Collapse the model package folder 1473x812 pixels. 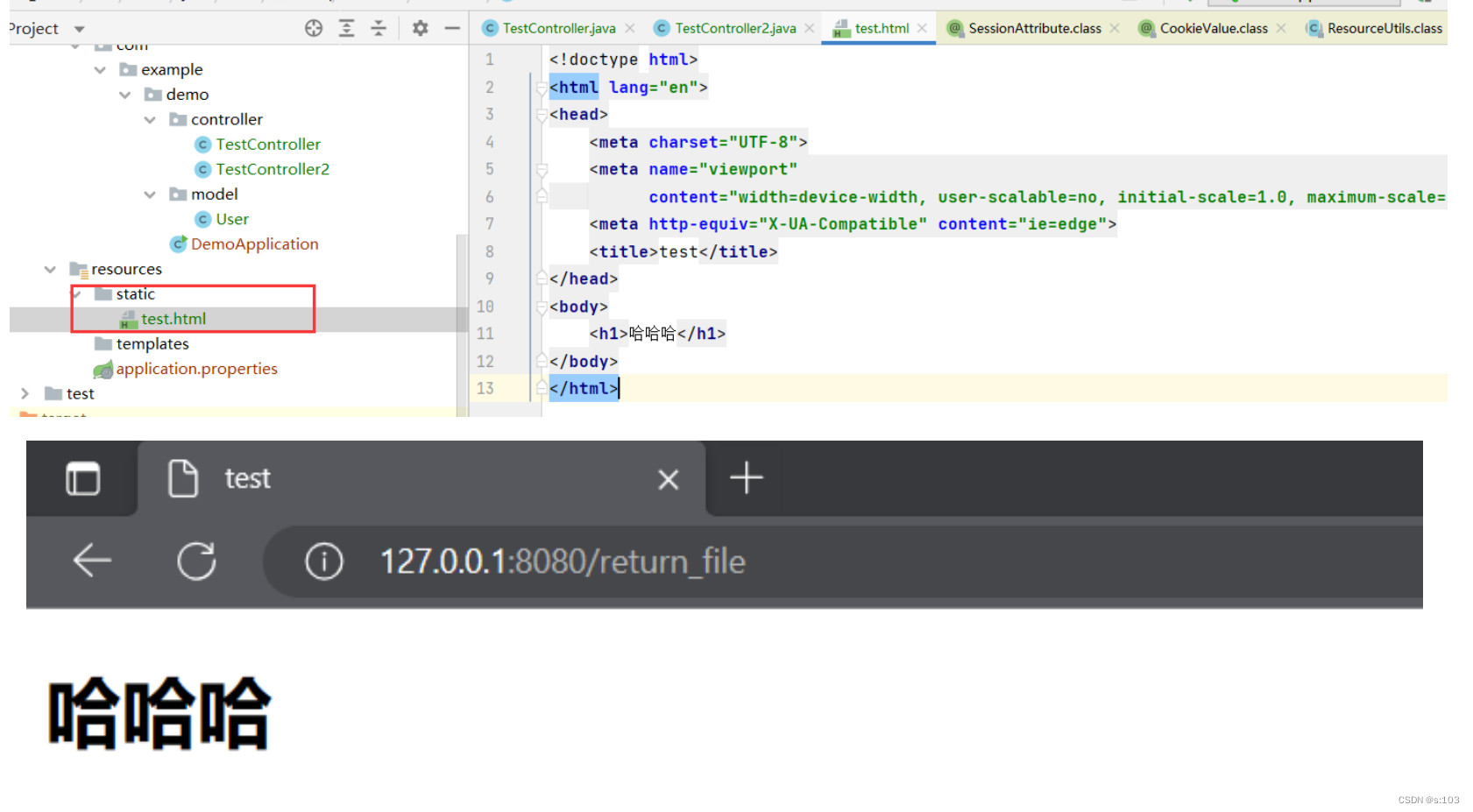(150, 194)
